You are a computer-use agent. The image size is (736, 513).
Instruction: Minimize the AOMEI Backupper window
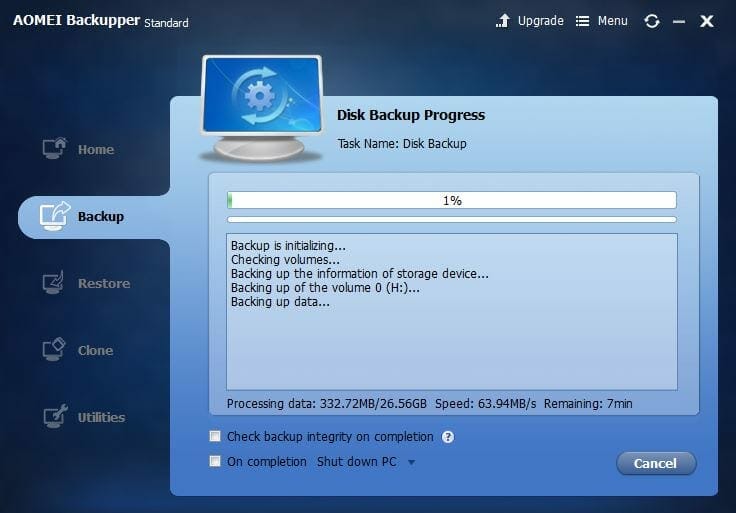click(x=680, y=21)
